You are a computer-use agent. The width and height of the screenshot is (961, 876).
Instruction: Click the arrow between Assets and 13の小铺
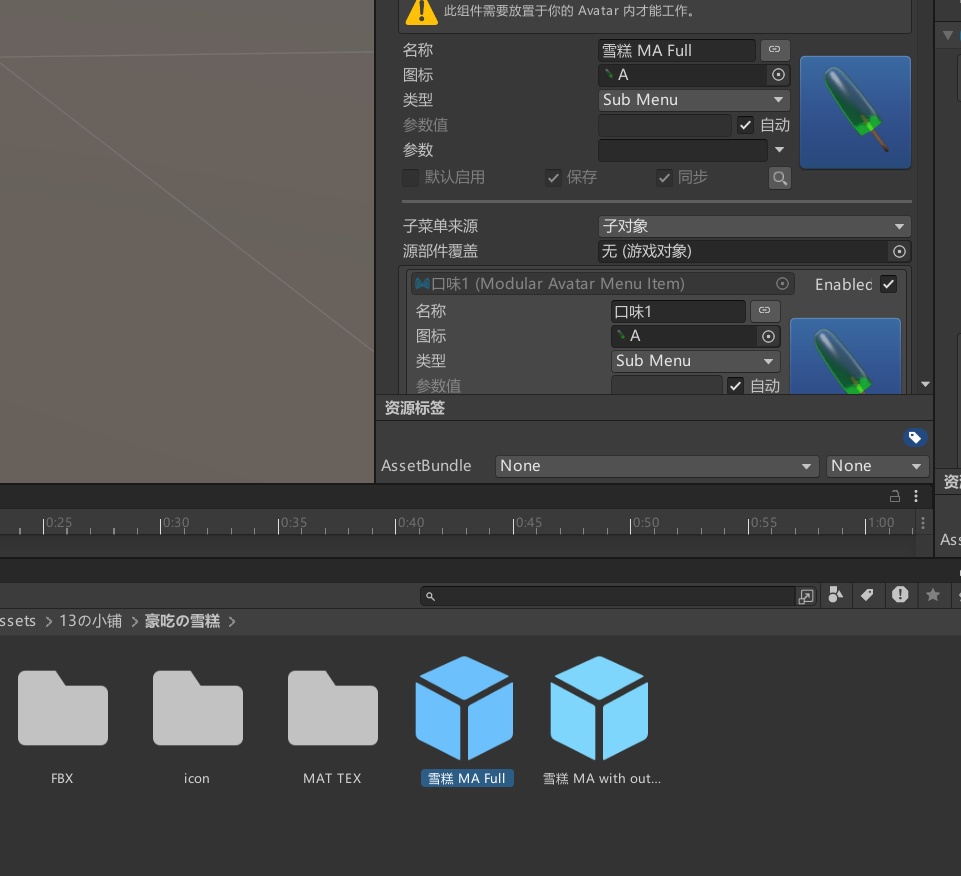(x=48, y=622)
